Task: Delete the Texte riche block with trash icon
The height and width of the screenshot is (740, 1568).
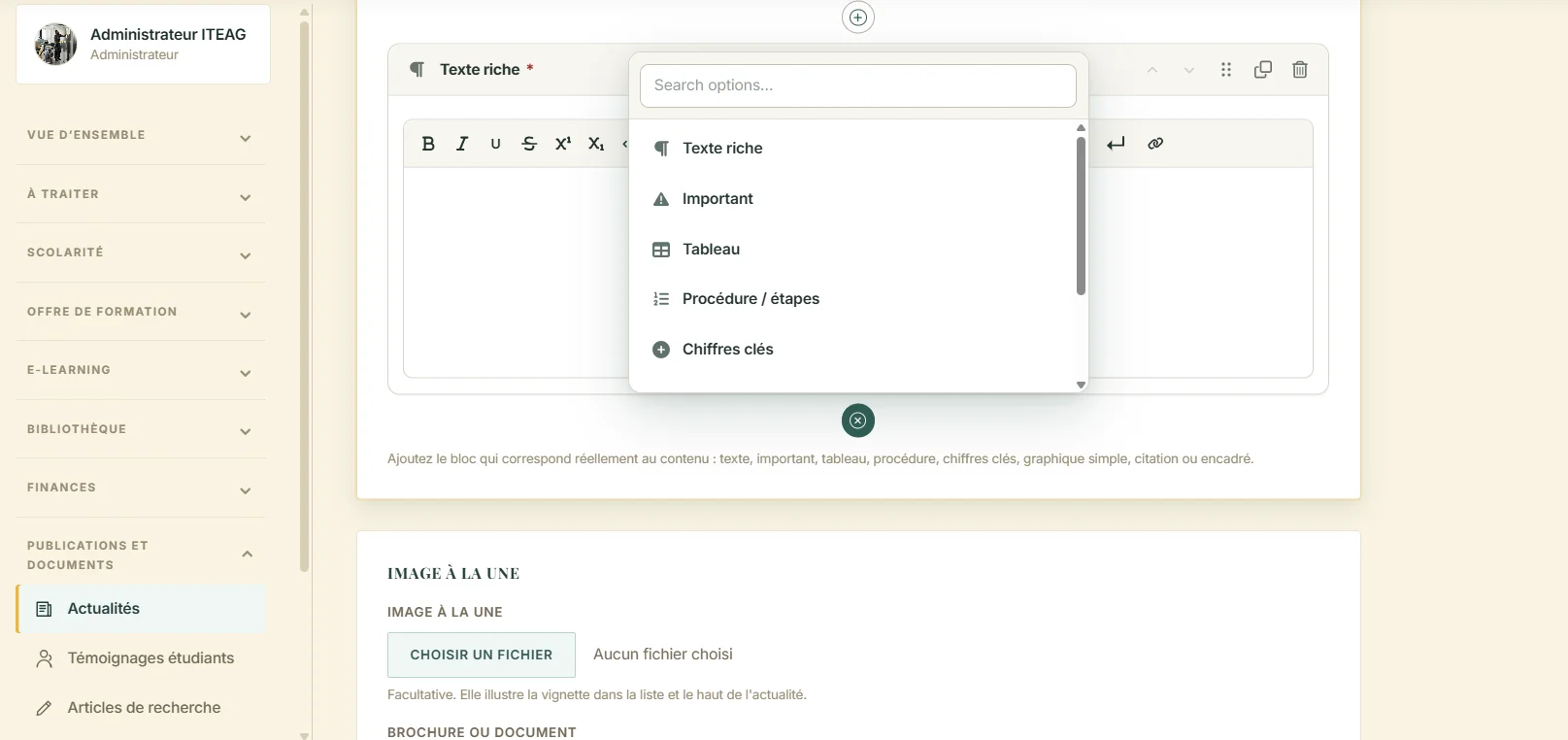Action: pos(1300,70)
